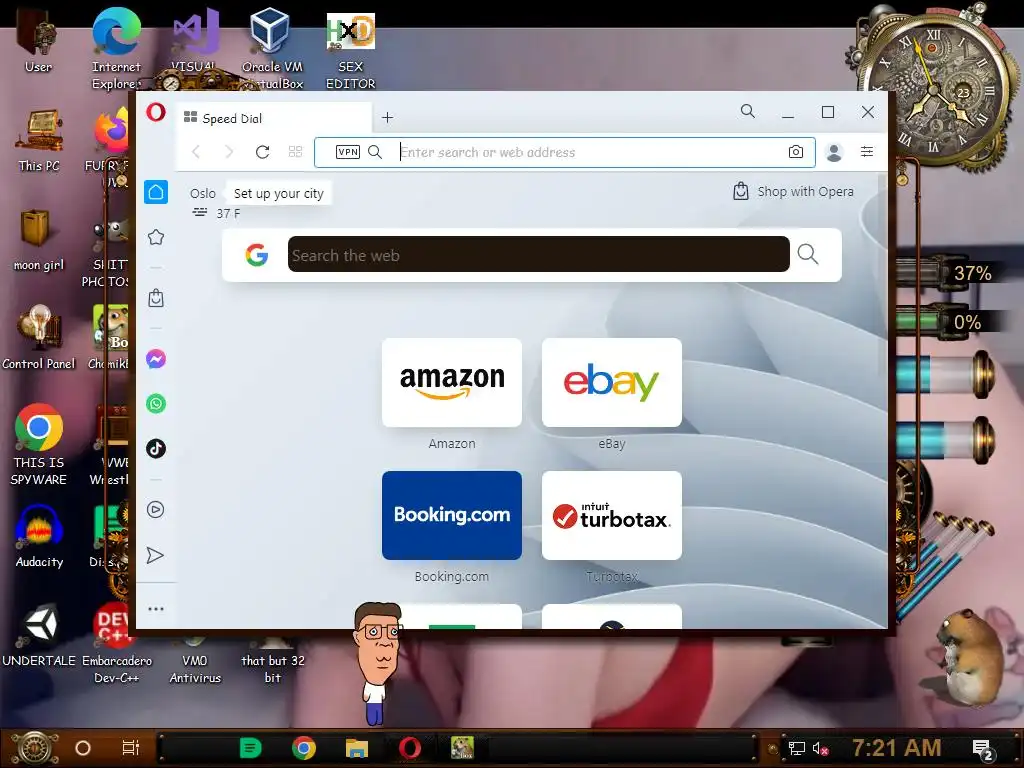Open My Flow send icon
This screenshot has height=768, width=1024.
coord(155,555)
